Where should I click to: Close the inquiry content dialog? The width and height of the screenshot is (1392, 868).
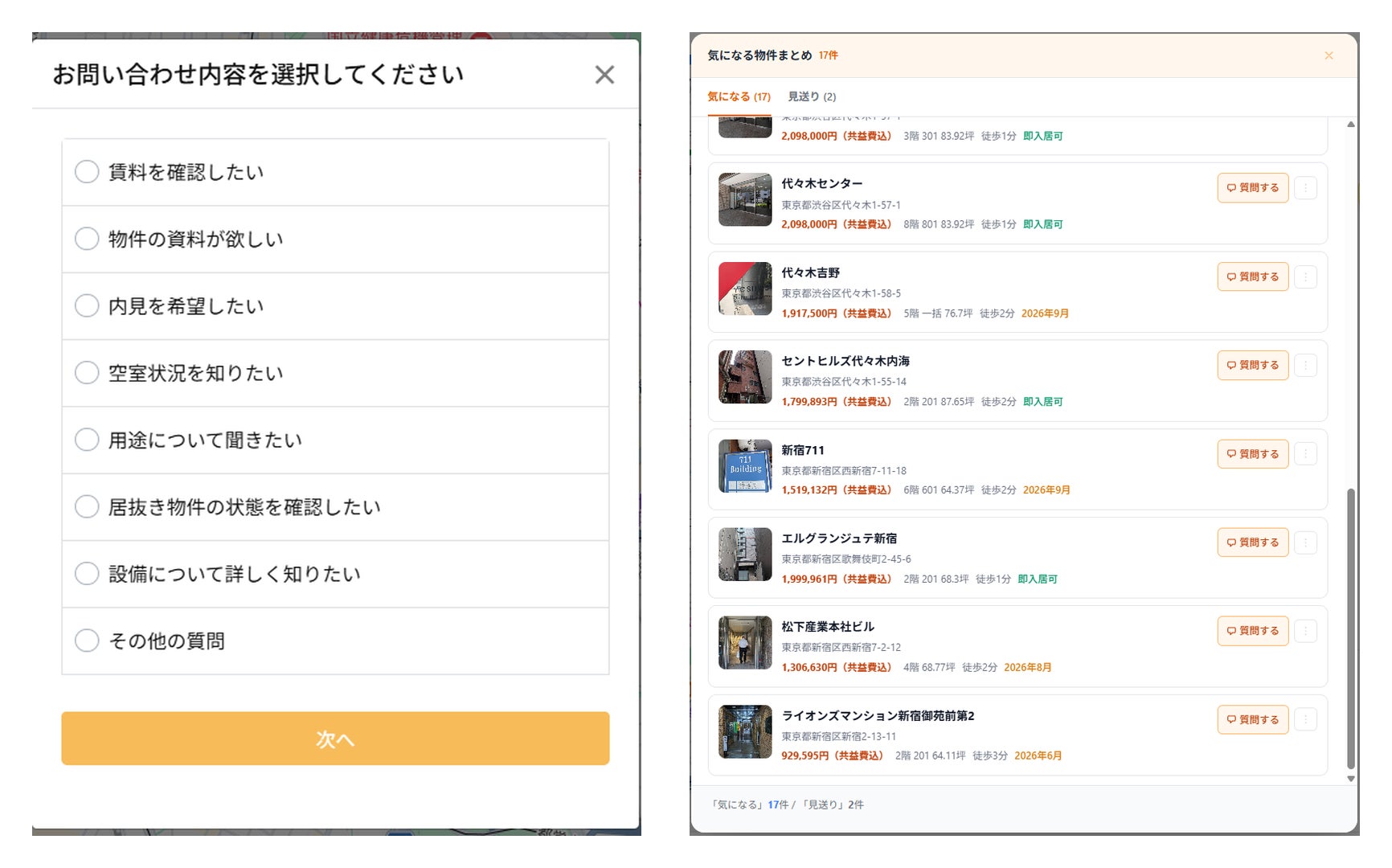click(x=604, y=75)
